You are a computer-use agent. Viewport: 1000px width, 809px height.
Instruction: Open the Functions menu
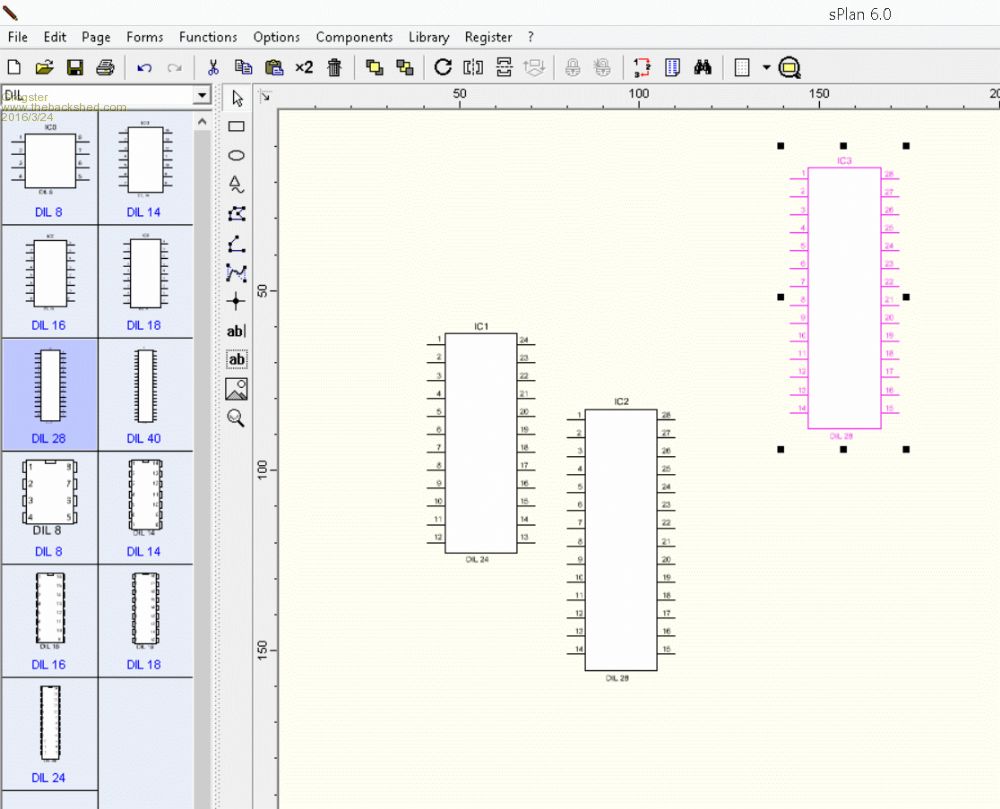(x=208, y=37)
